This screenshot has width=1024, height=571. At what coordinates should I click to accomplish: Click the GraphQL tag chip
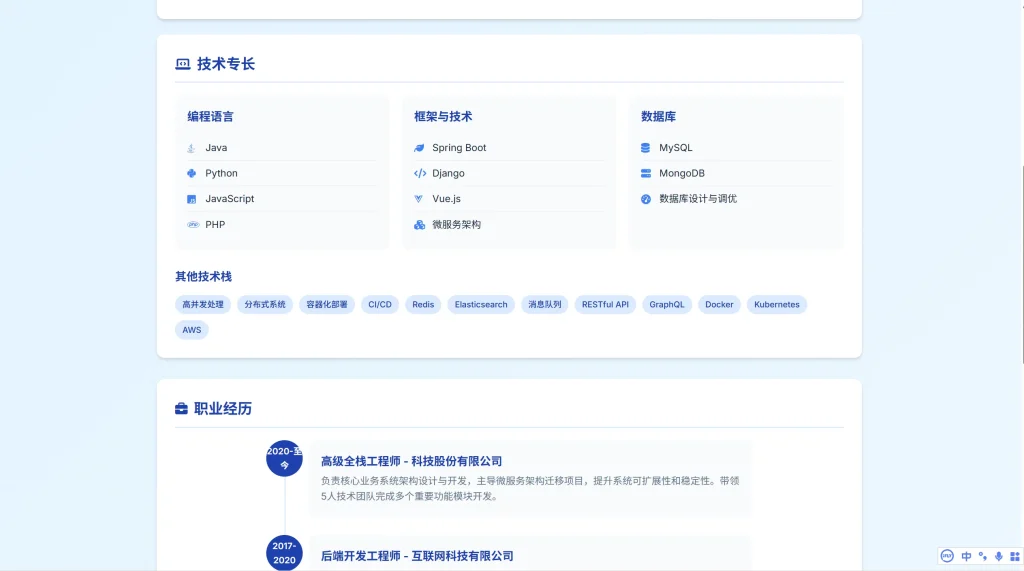tap(667, 304)
